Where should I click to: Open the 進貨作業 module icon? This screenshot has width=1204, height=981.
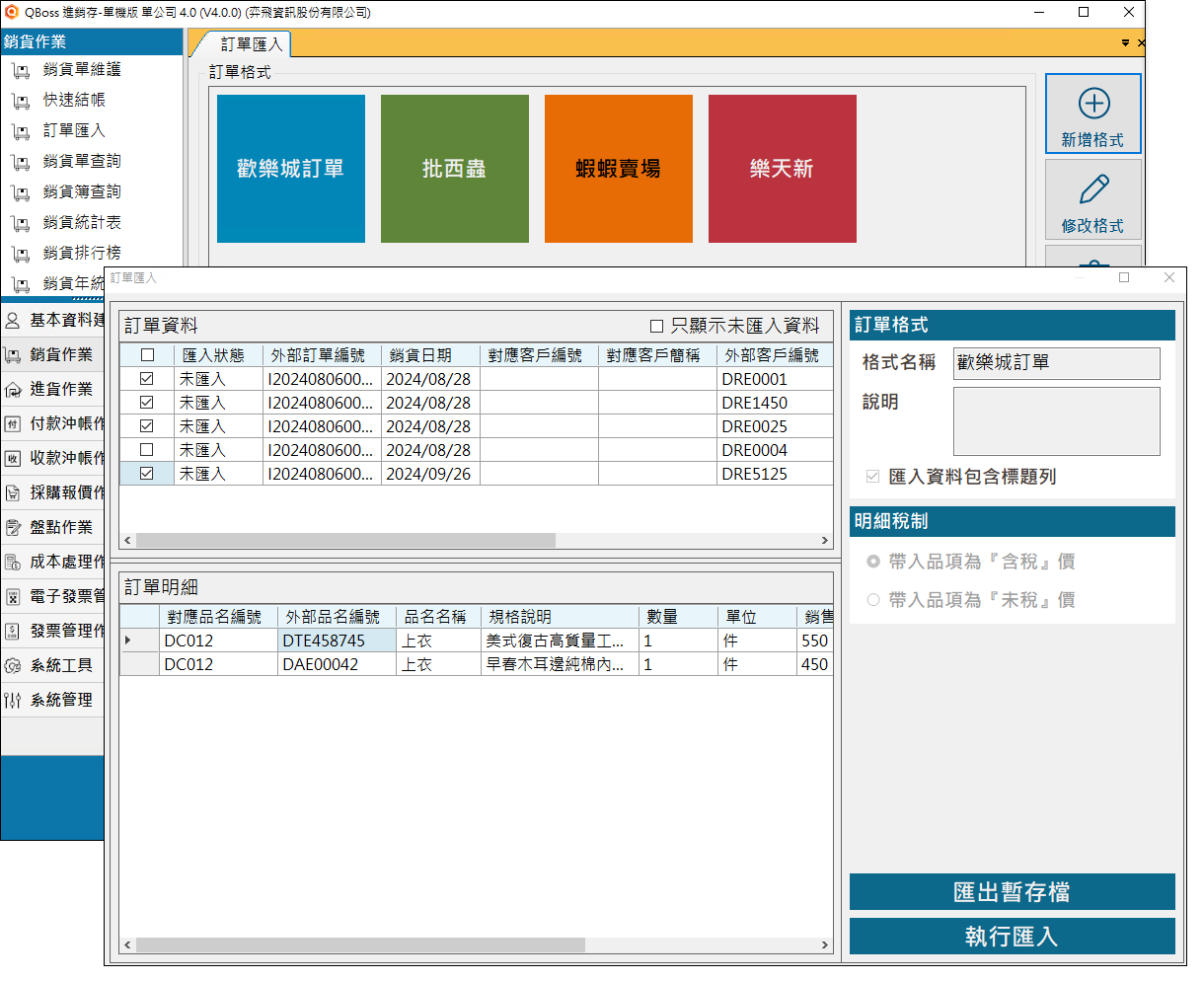[13, 390]
